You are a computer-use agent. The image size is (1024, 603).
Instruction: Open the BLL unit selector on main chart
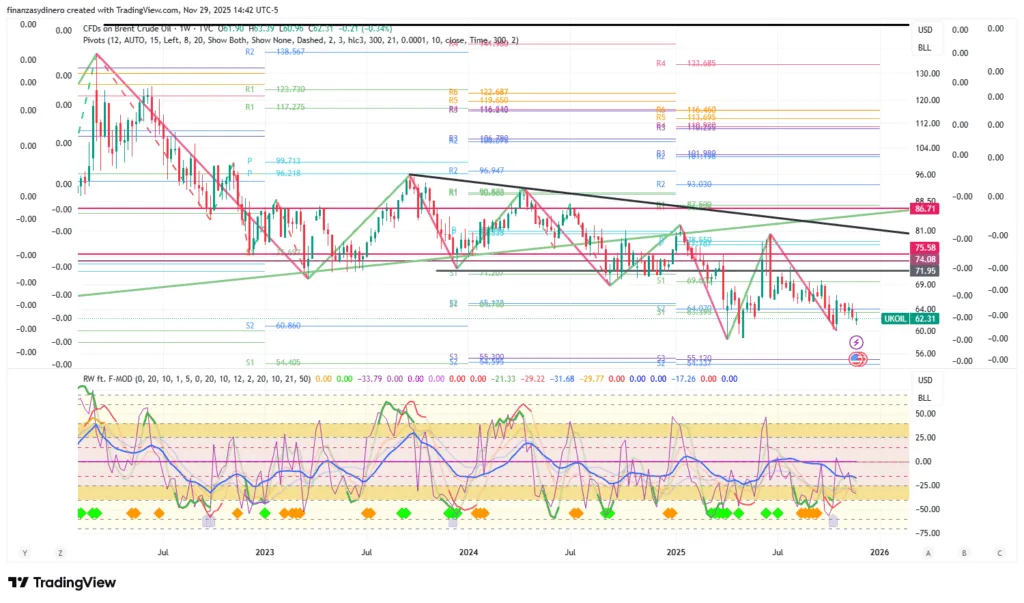[925, 48]
